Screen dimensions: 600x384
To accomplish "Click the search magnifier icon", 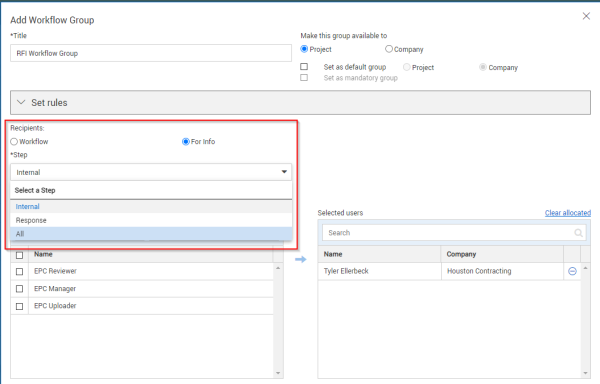I will (x=578, y=233).
